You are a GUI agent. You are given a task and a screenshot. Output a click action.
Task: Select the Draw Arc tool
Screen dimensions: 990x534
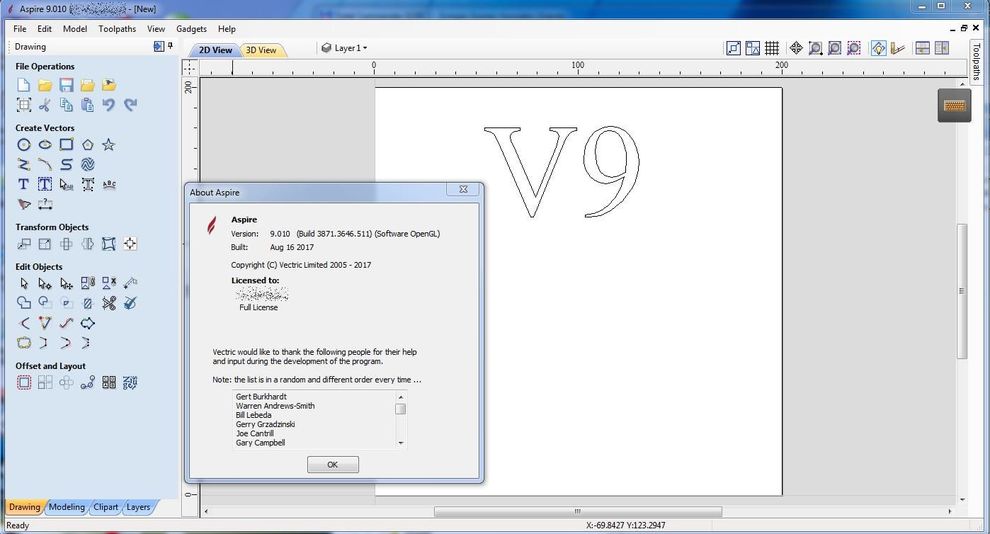[45, 165]
